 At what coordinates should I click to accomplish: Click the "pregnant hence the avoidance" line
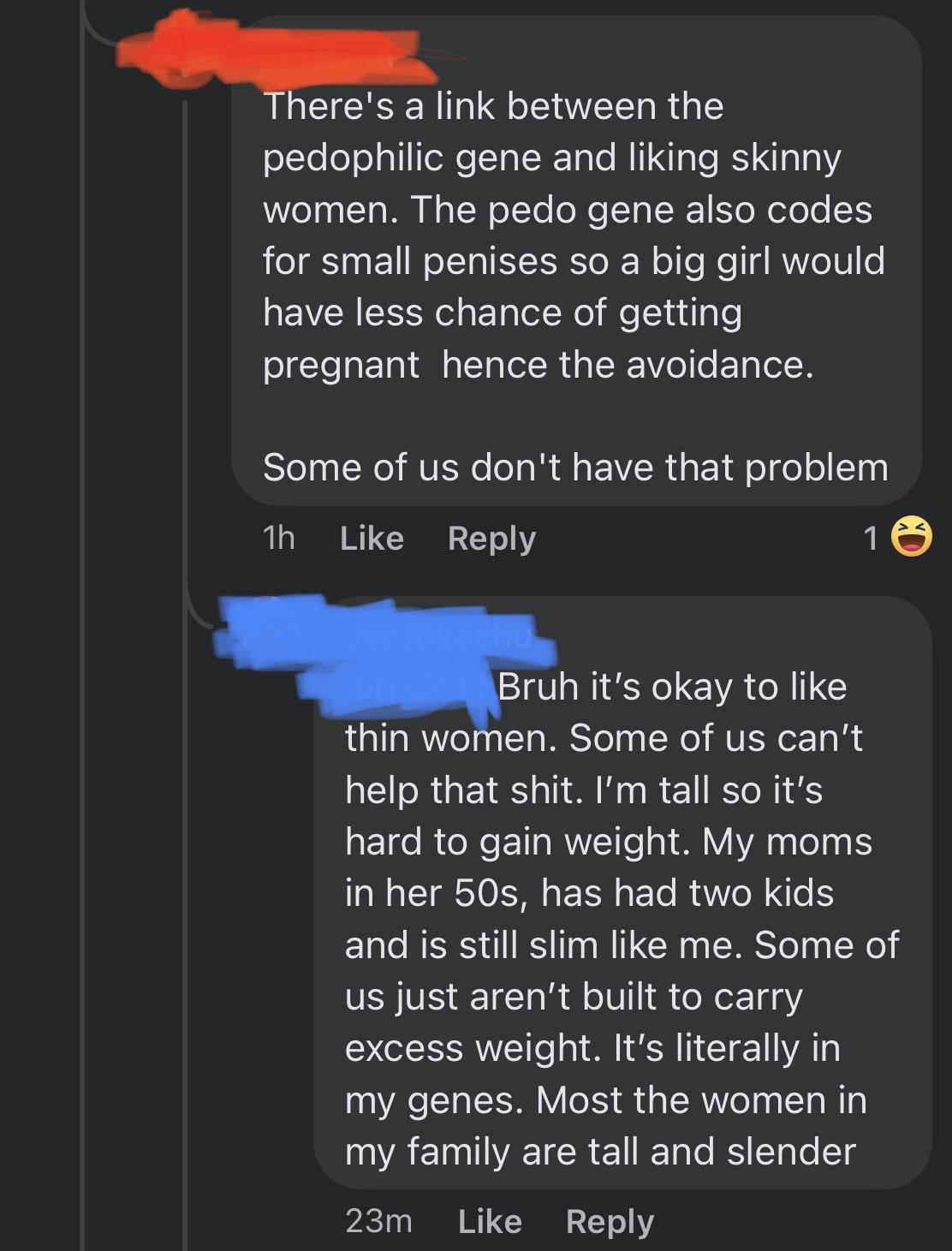[538, 365]
